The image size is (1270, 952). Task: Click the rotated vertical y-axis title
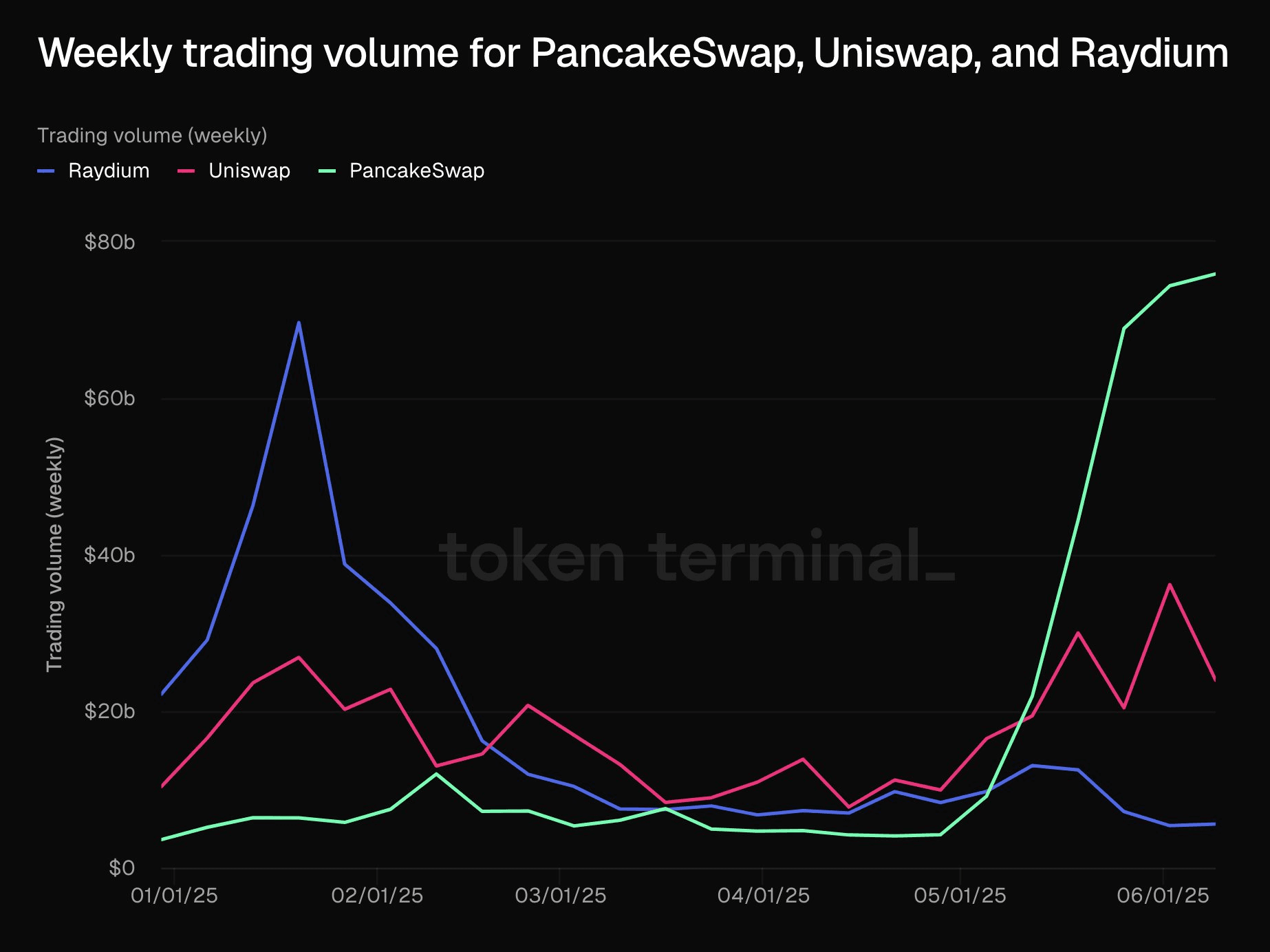click(x=54, y=554)
